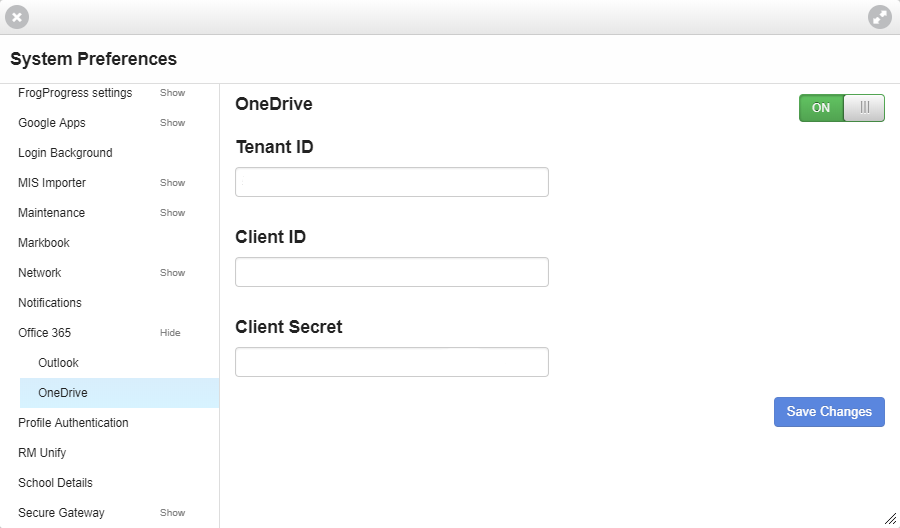Image resolution: width=900 pixels, height=528 pixels.
Task: Open Notifications preferences
Action: (50, 302)
